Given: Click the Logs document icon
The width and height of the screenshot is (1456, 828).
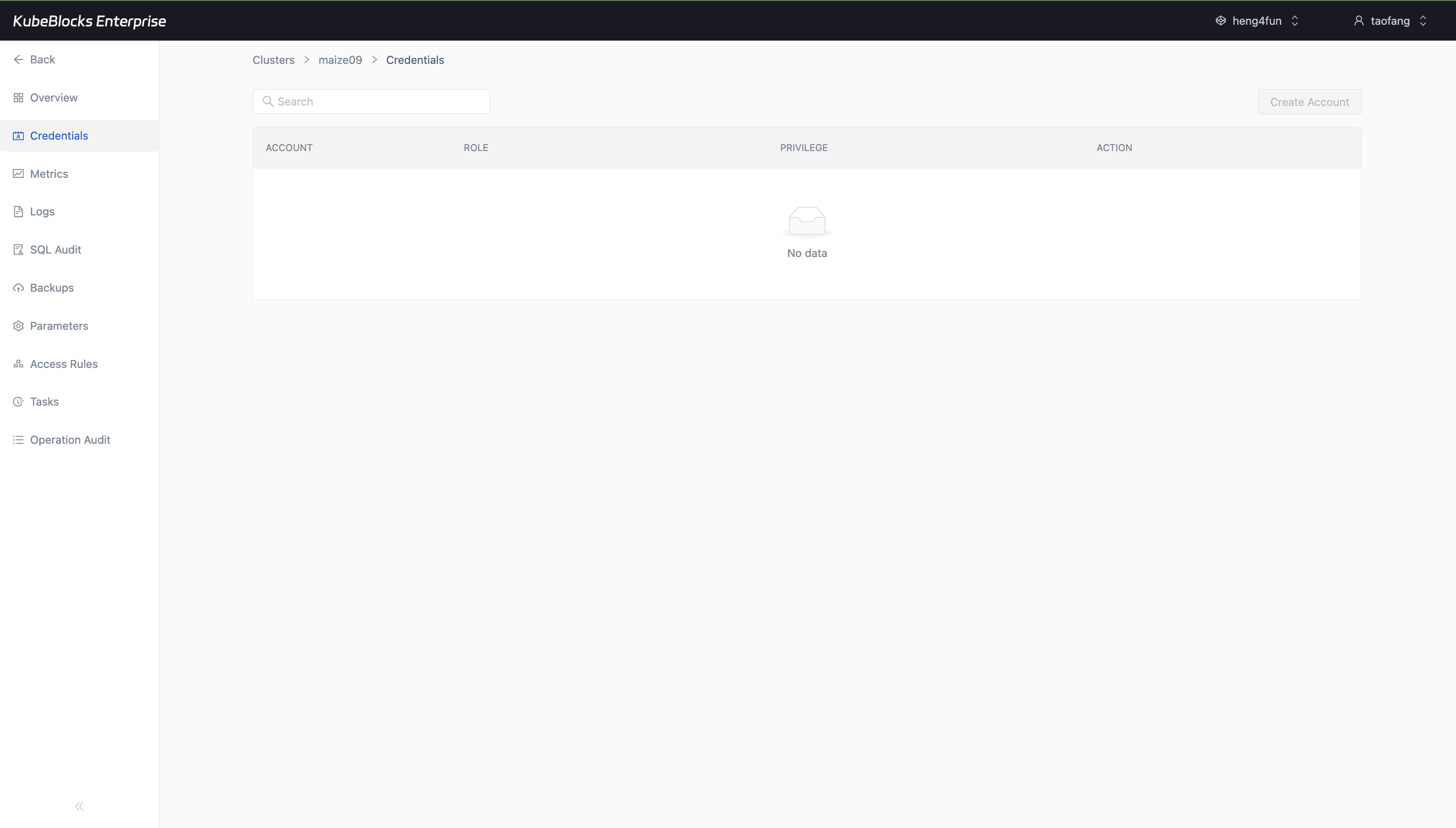Looking at the screenshot, I should pyautogui.click(x=18, y=211).
